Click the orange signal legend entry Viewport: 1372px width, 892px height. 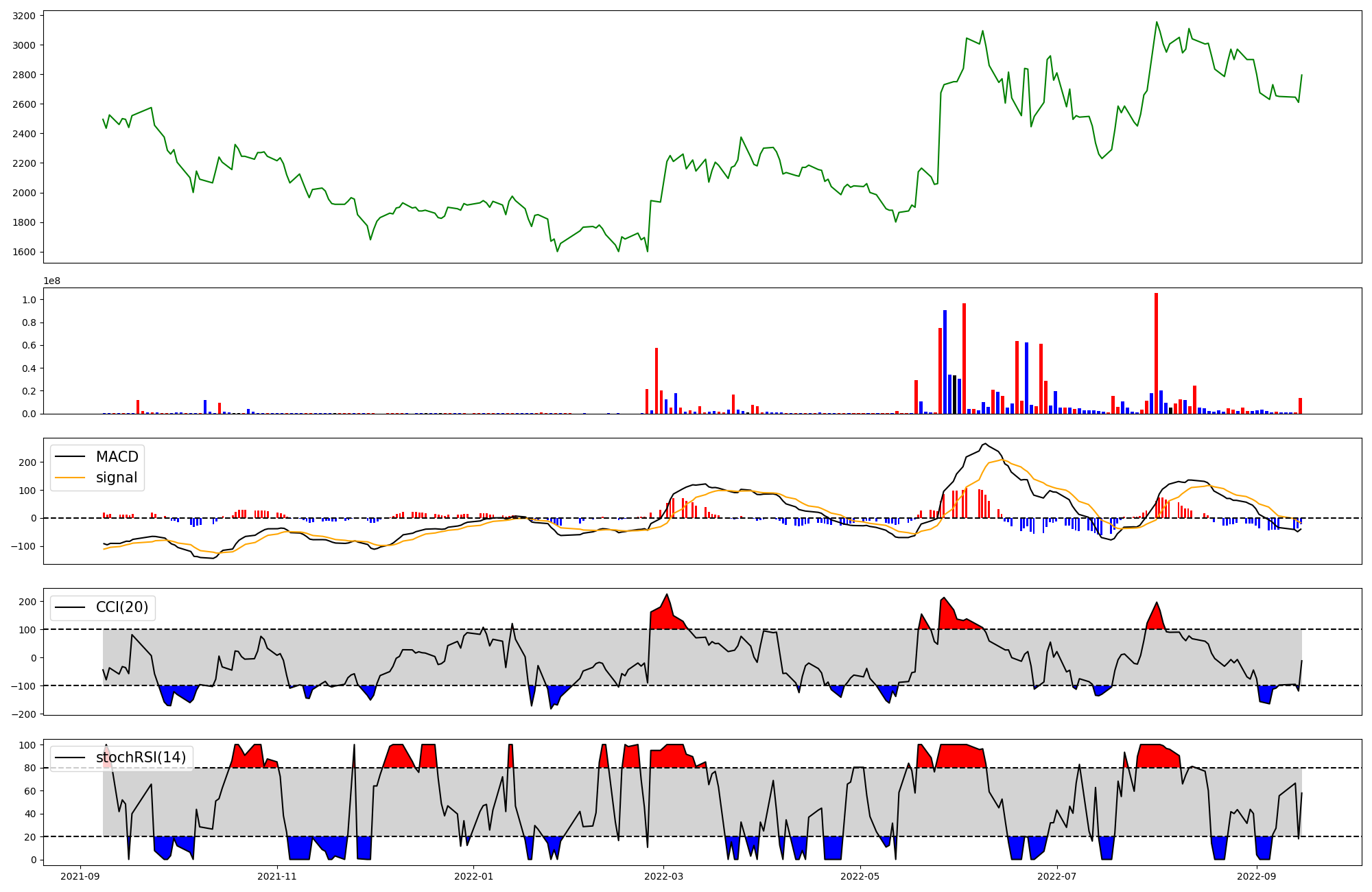(117, 478)
